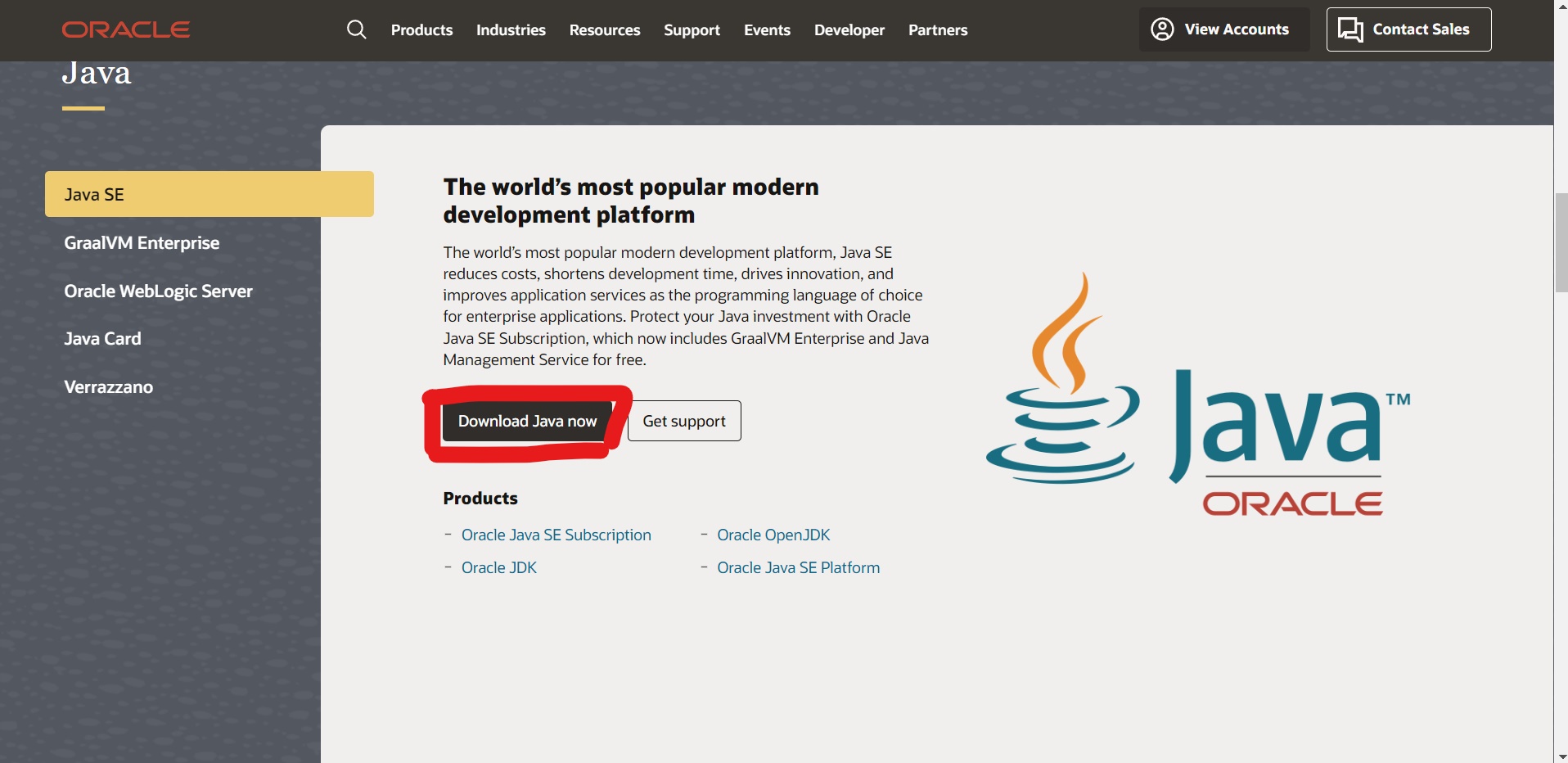Open the Industries menu
Image resolution: width=1568 pixels, height=763 pixels.
(511, 30)
